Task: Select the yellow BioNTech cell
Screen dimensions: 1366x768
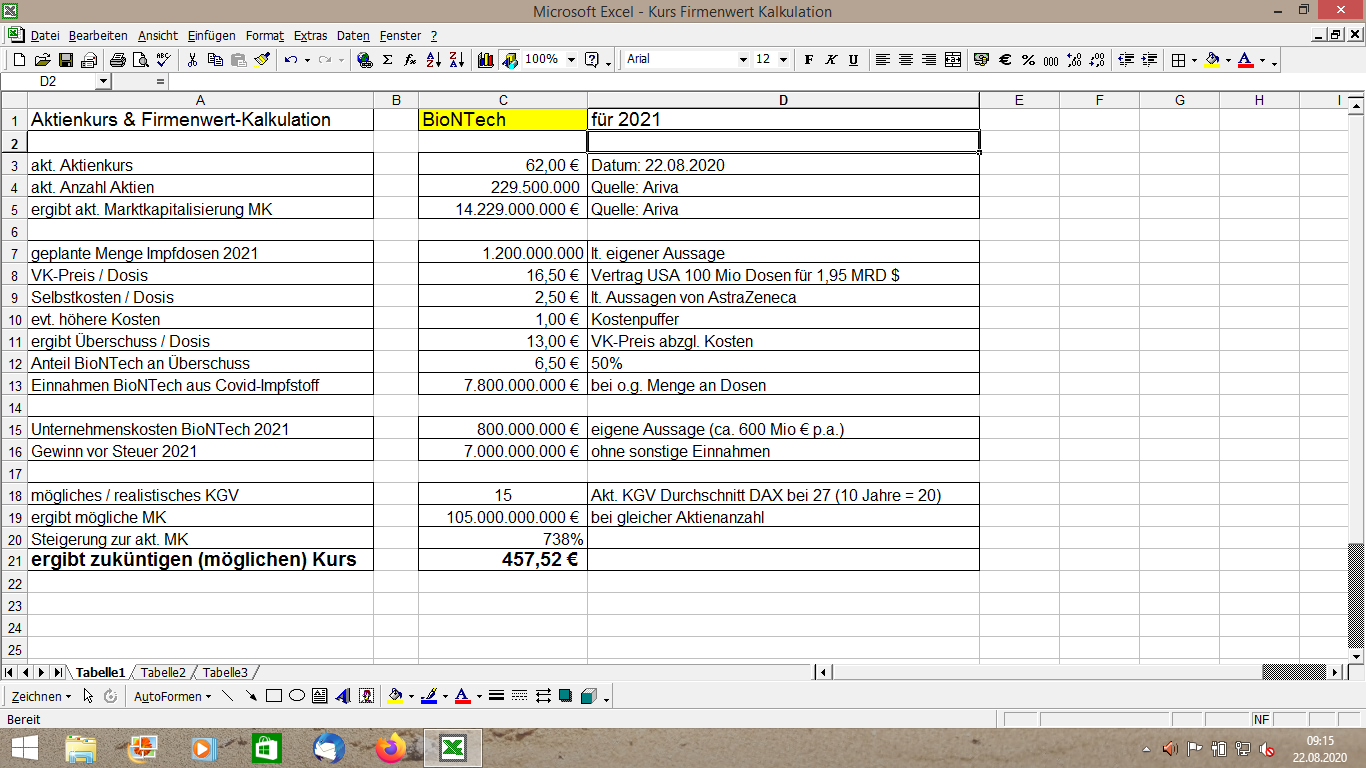Action: pyautogui.click(x=502, y=119)
